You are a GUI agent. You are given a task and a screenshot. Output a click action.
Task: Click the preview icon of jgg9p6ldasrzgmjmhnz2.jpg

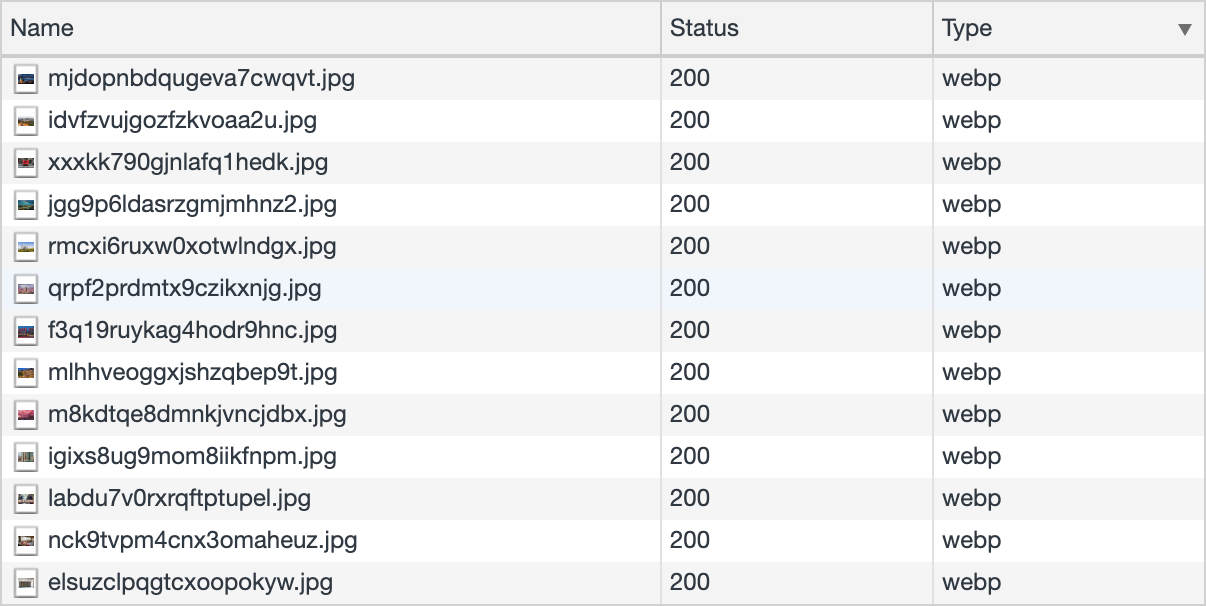(26, 205)
